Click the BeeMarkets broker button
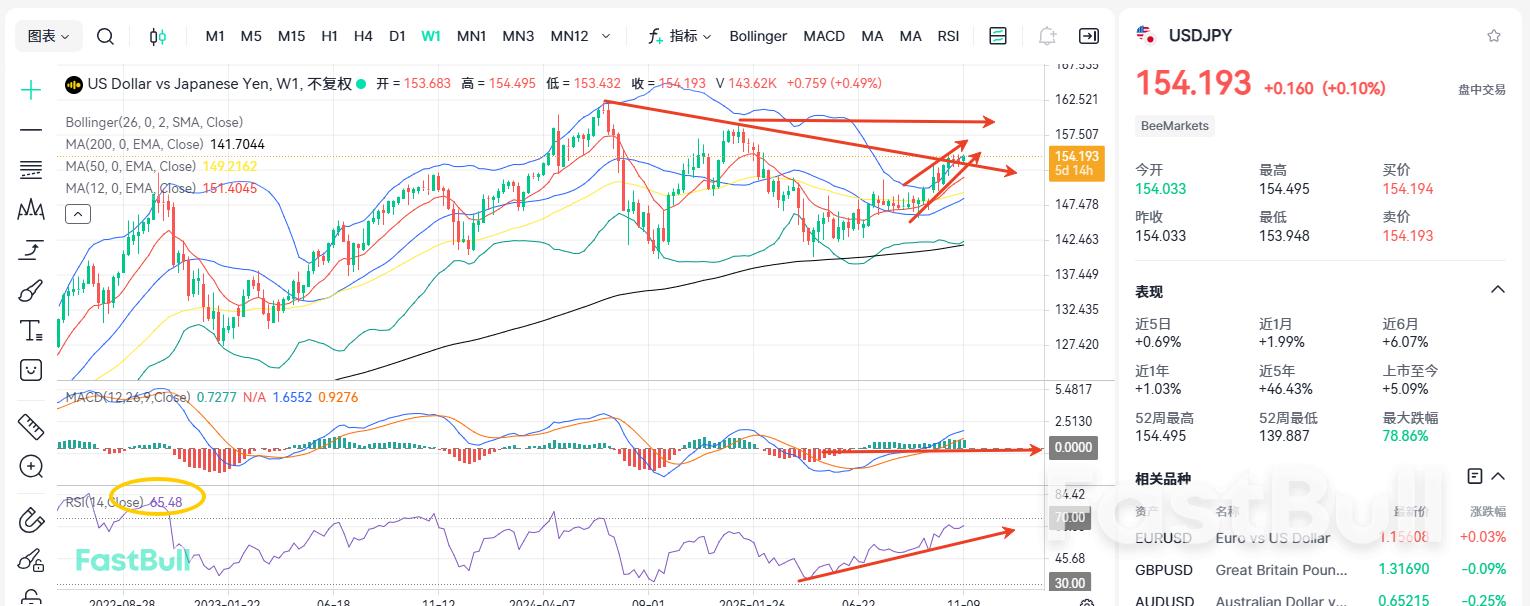Viewport: 1530px width, 606px height. pos(1174,126)
